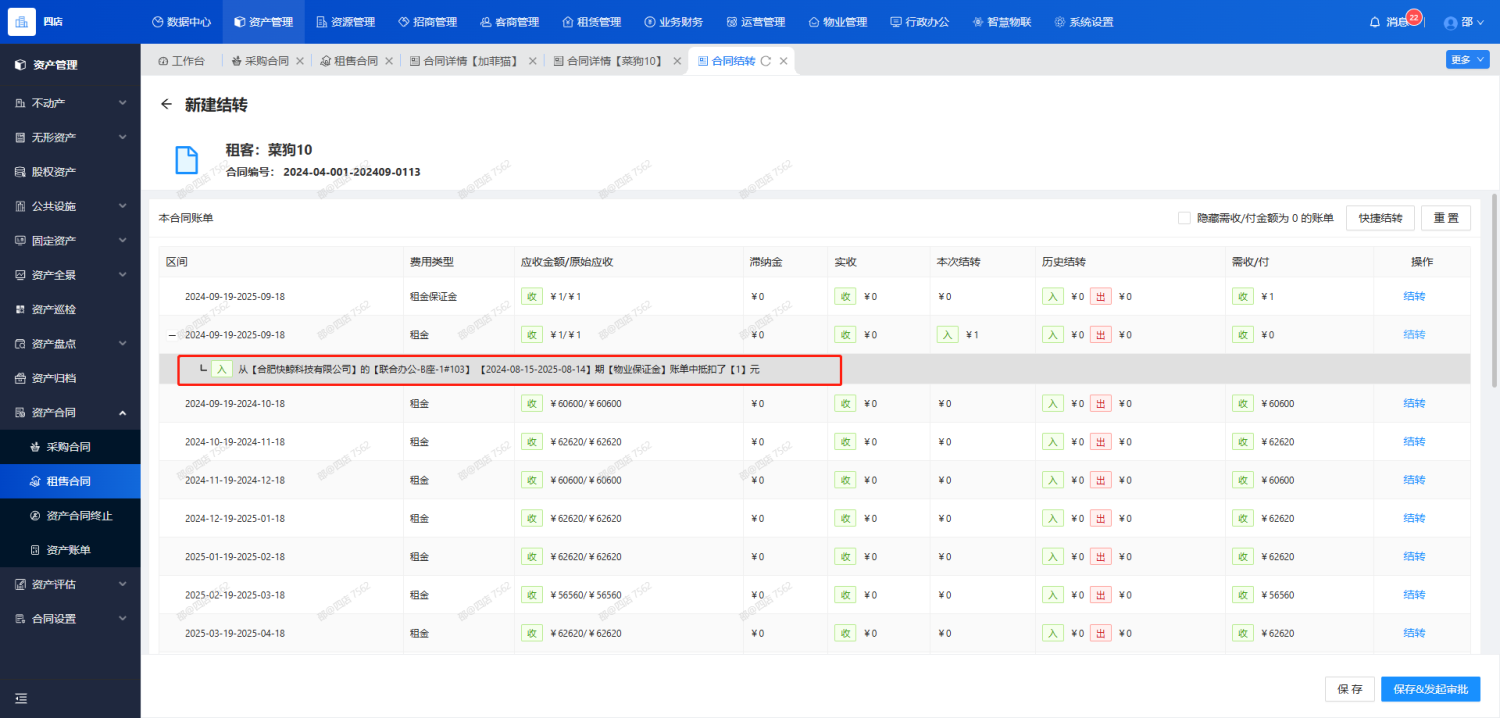The image size is (1500, 718).
Task: Expand 资产盘点 in the sidebar
Action: (x=70, y=344)
